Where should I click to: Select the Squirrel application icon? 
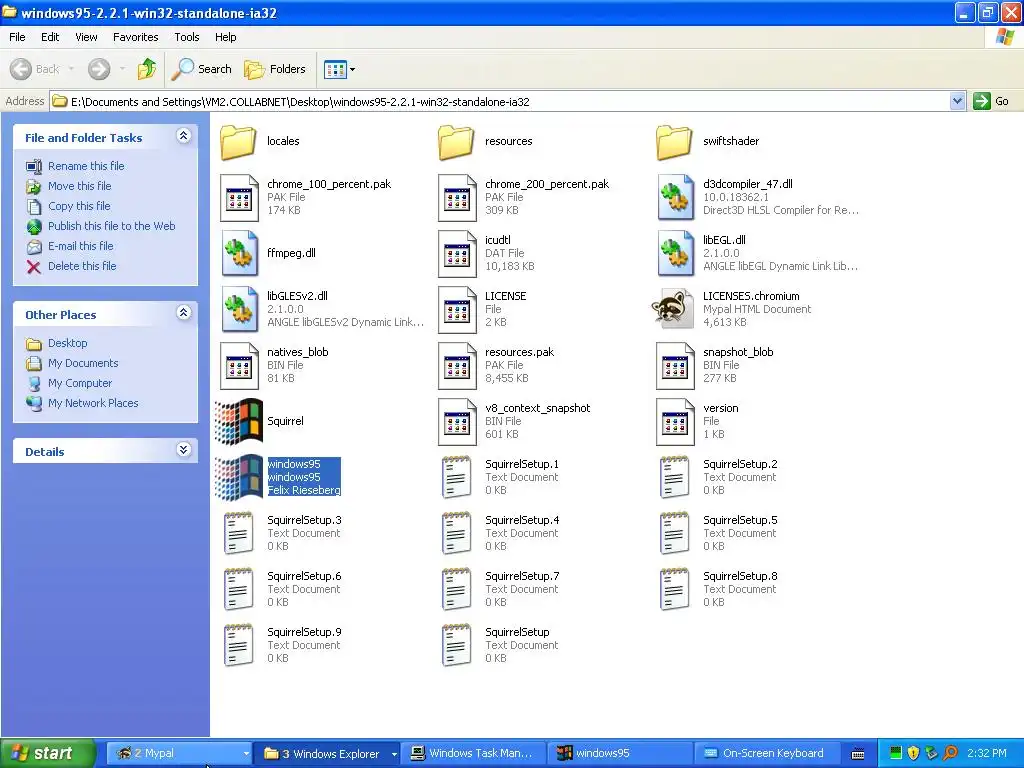click(238, 421)
